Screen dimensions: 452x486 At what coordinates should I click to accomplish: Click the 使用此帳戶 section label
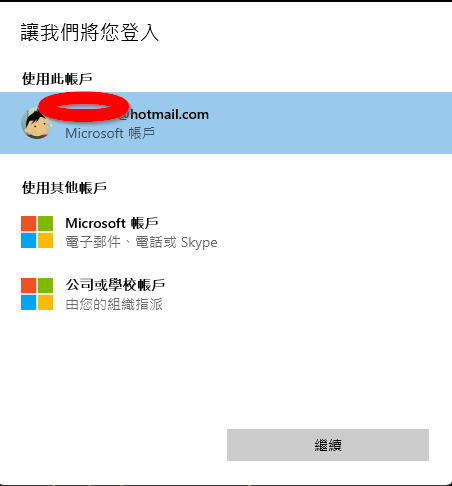[57, 79]
